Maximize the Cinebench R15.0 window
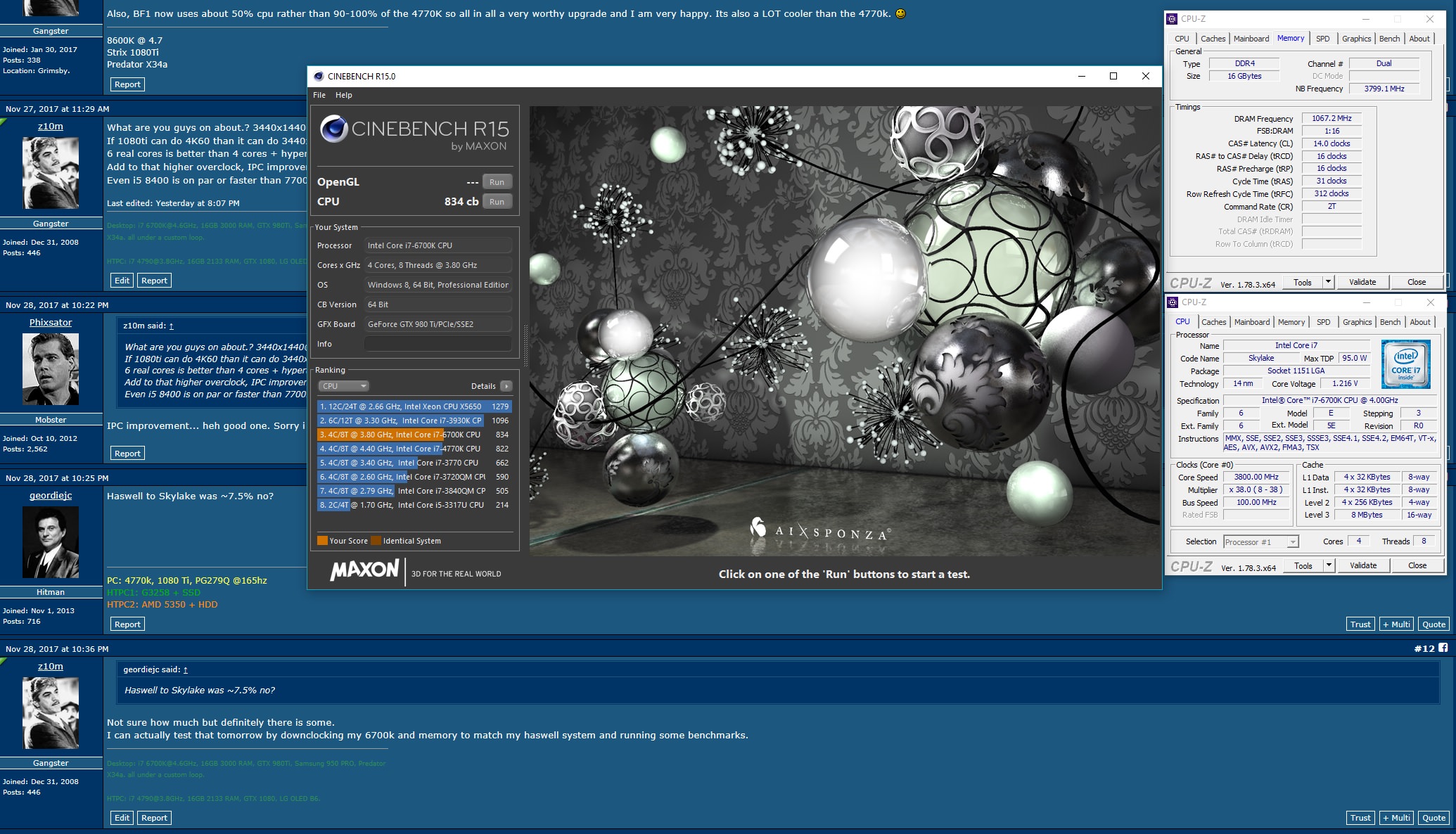This screenshot has width=1456, height=834. 1113,76
